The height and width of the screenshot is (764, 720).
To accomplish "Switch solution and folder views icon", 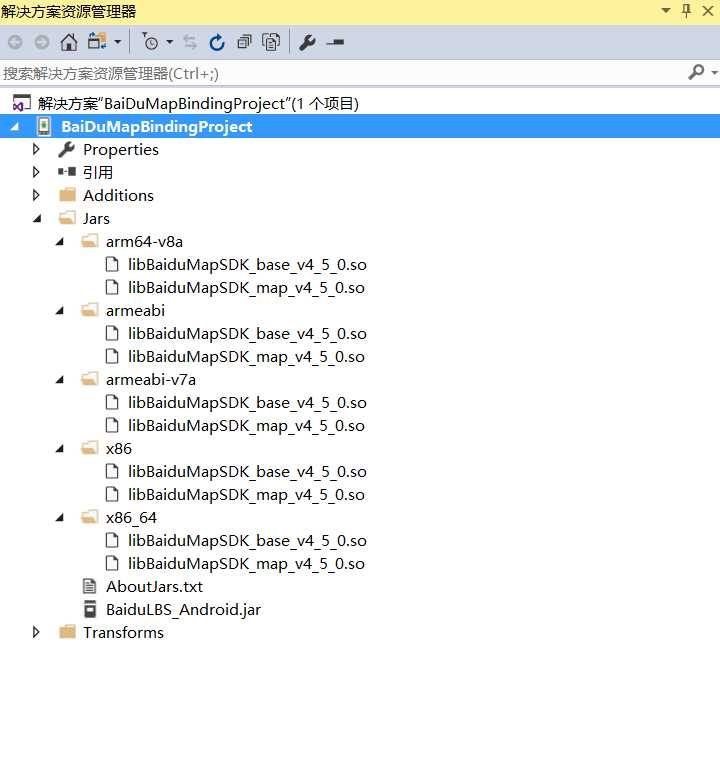I will (x=97, y=42).
